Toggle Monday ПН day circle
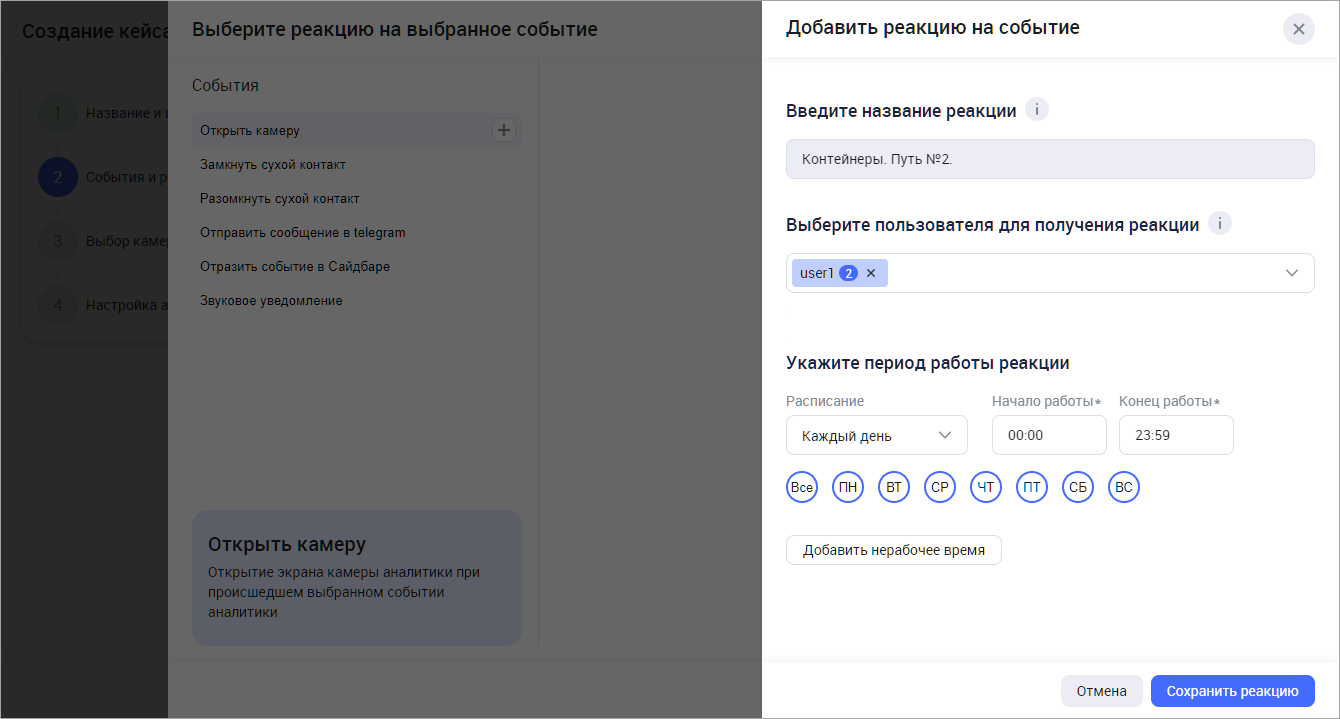Screen dimensions: 1340x719 848,488
